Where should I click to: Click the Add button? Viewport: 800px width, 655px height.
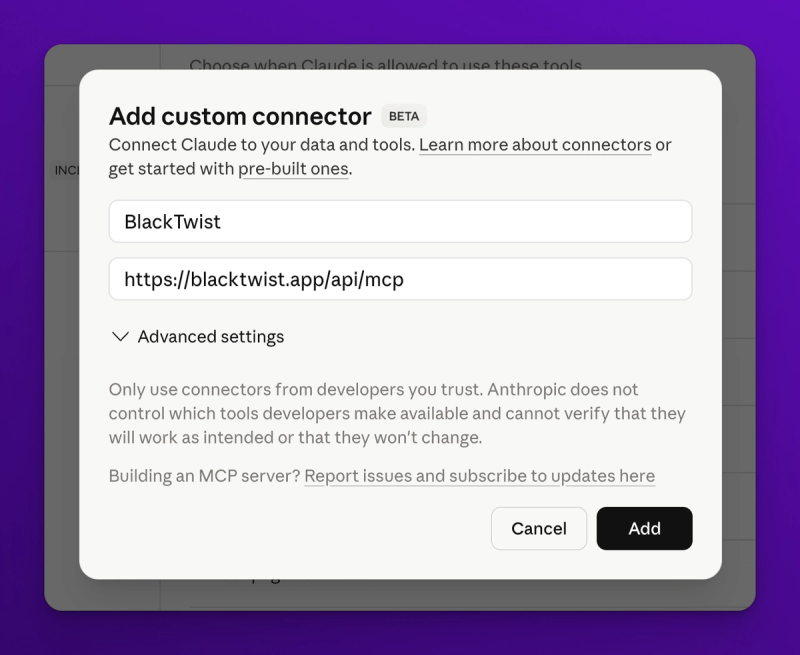644,528
